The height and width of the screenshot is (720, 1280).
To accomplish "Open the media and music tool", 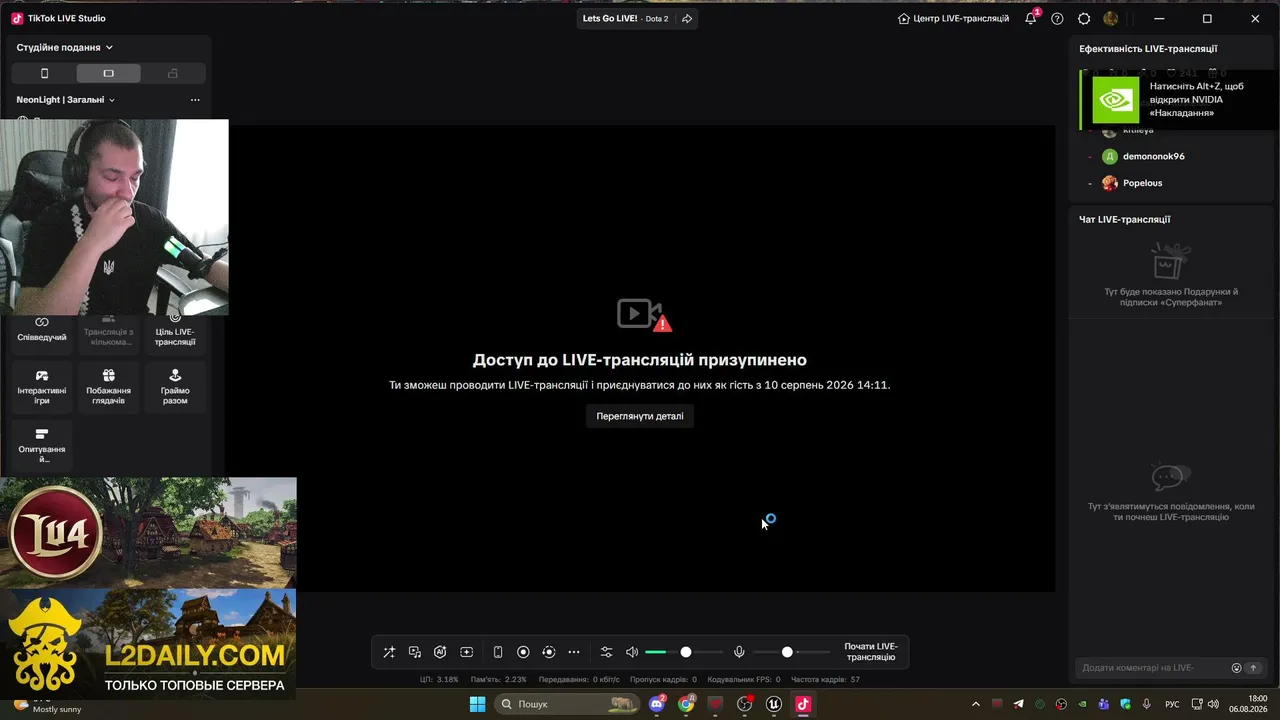I will point(415,652).
